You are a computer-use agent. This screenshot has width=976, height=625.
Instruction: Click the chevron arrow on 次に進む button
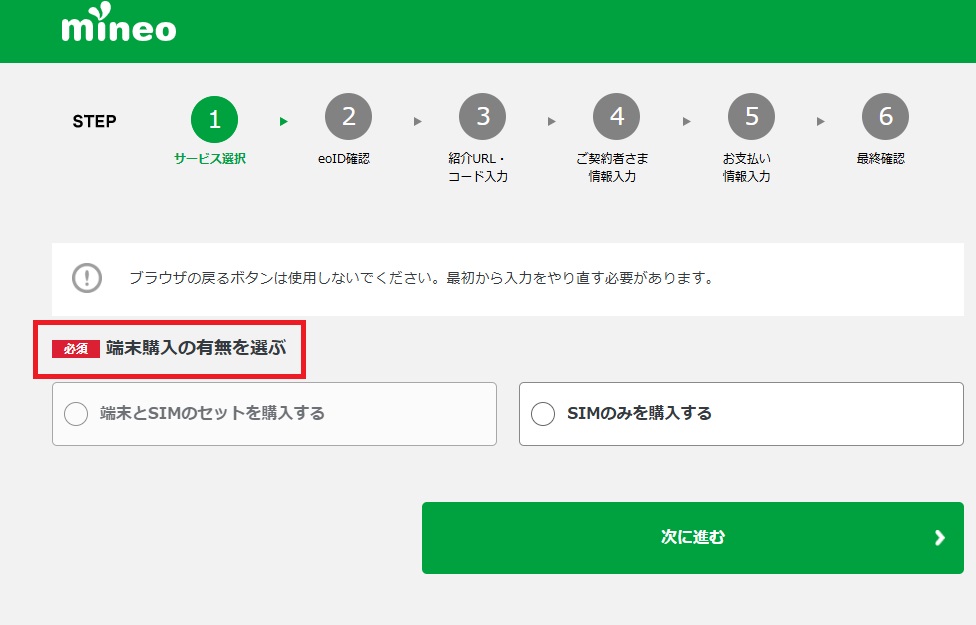point(940,537)
